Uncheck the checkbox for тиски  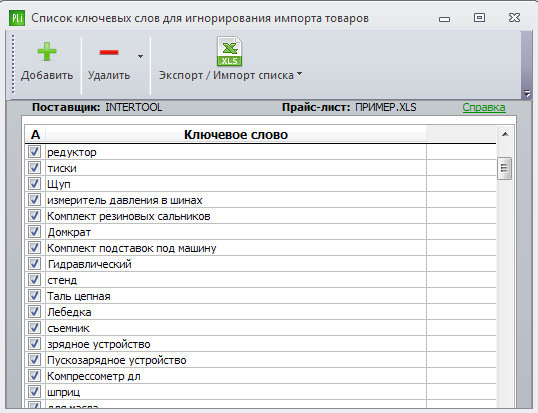[x=34, y=168]
